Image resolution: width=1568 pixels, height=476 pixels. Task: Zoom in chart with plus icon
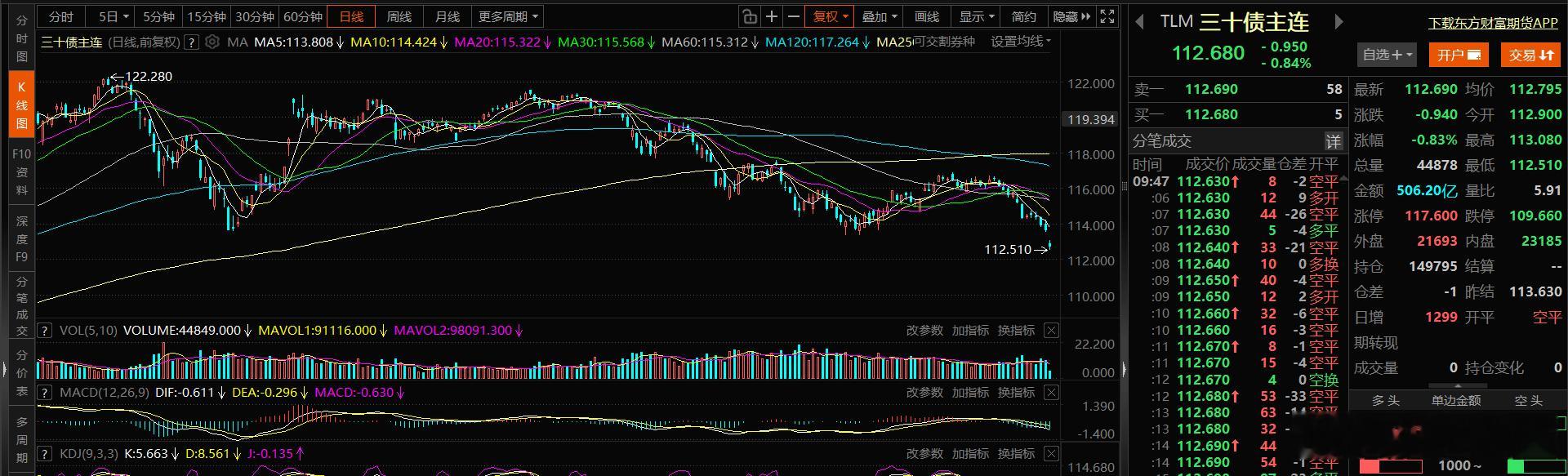click(772, 16)
